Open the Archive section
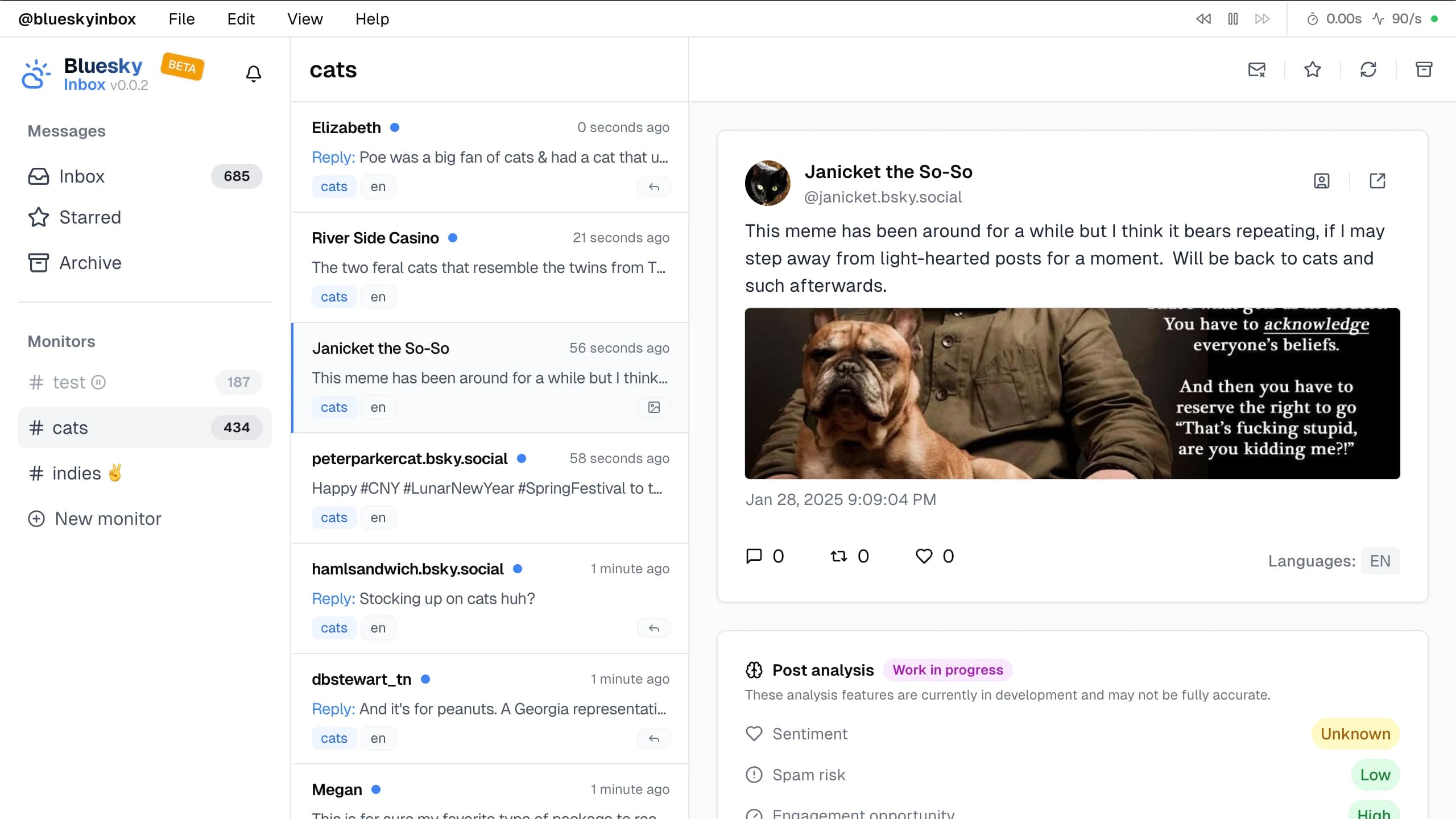This screenshot has width=1456, height=819. [x=90, y=262]
